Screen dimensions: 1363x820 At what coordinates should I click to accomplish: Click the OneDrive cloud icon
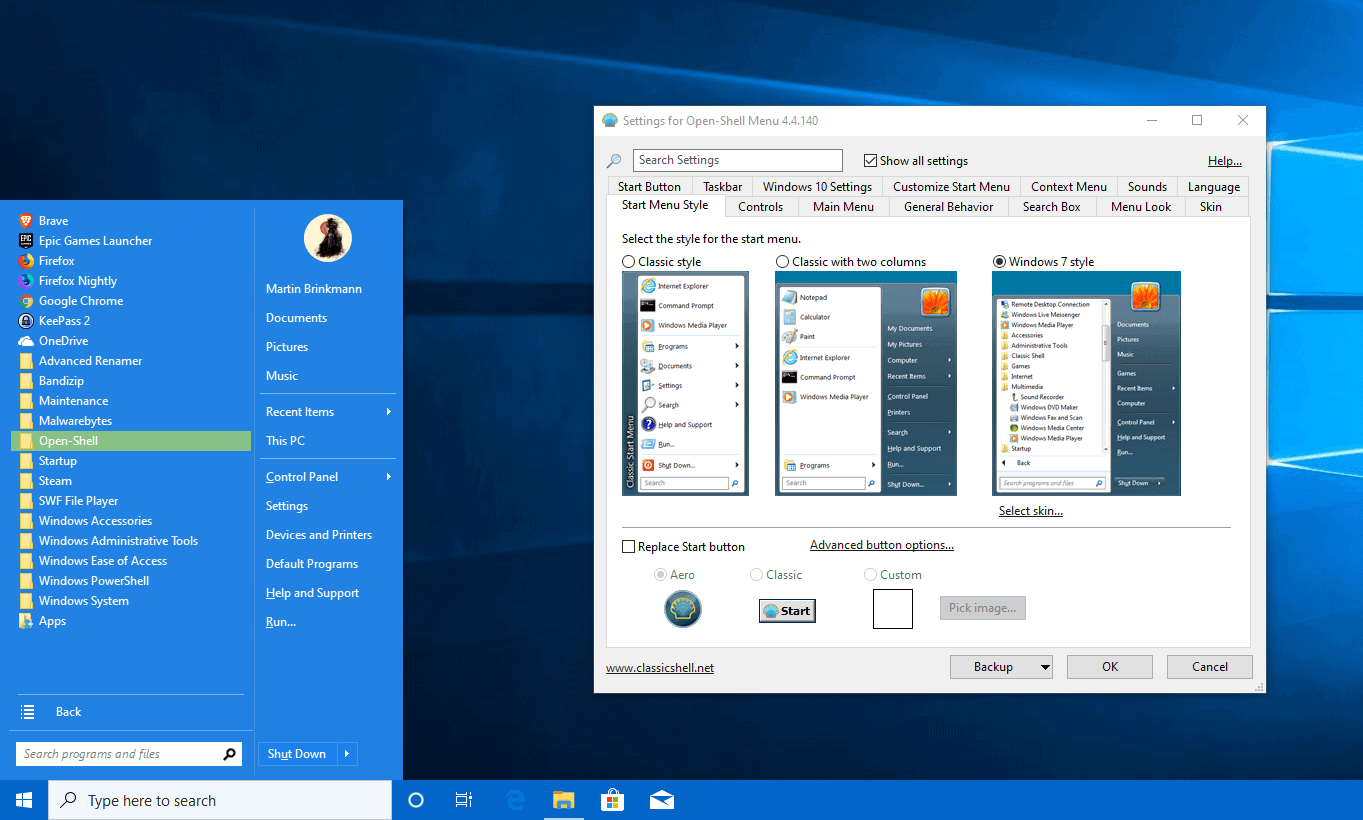pyautogui.click(x=27, y=341)
